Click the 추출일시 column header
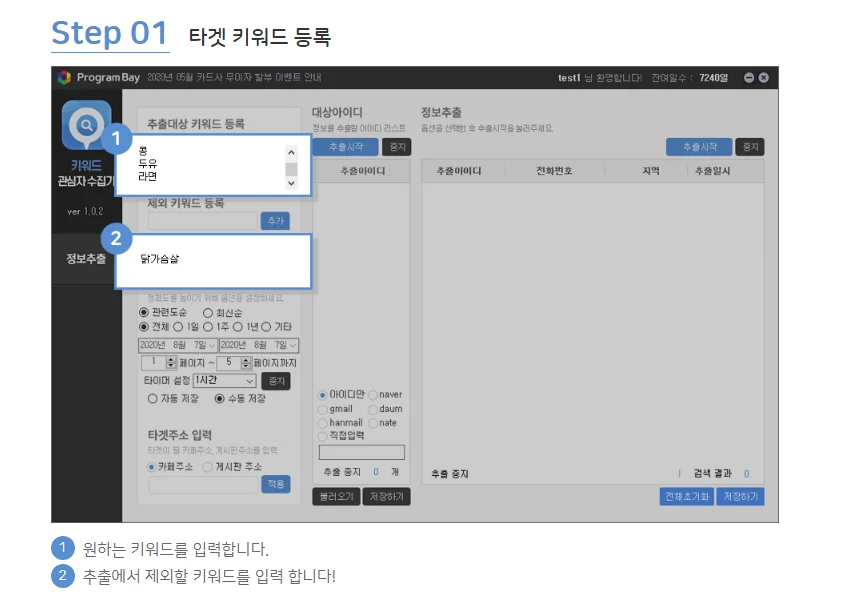Screen dimensions: 845x609 [712, 171]
